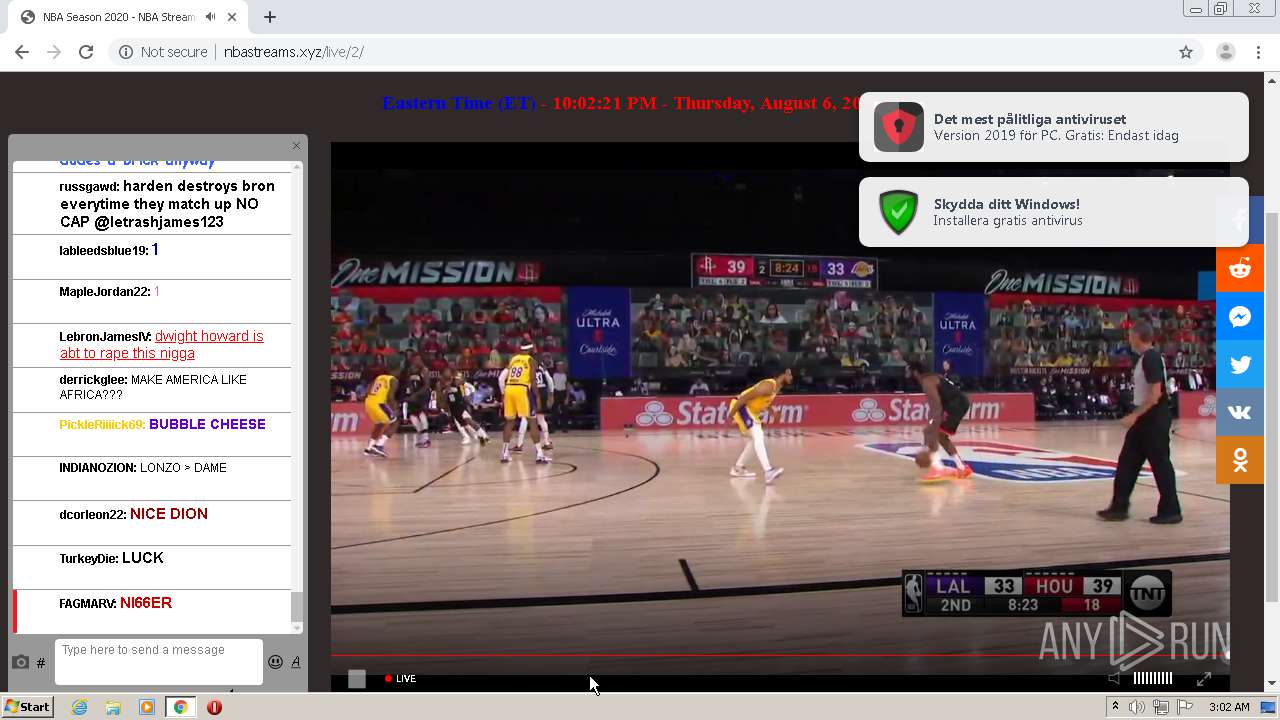
Task: Share the stream on Twitter
Action: [x=1240, y=364]
